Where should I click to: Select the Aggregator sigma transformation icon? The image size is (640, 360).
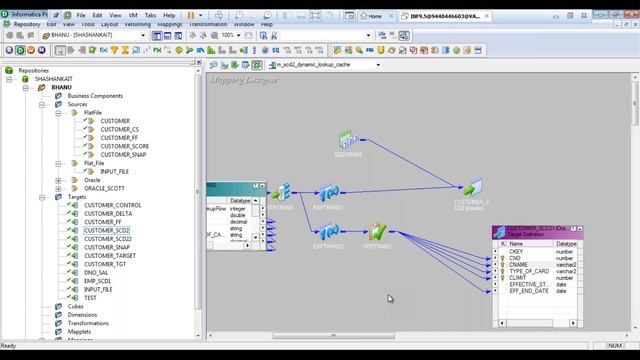coord(125,50)
